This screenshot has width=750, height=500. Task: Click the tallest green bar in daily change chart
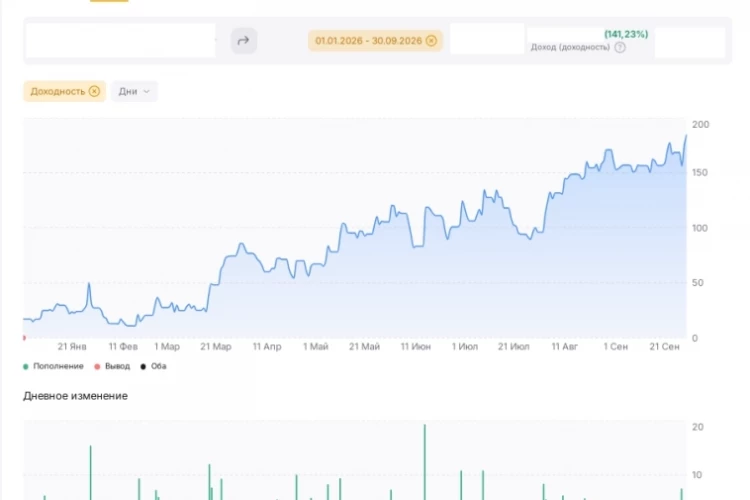[x=425, y=462]
